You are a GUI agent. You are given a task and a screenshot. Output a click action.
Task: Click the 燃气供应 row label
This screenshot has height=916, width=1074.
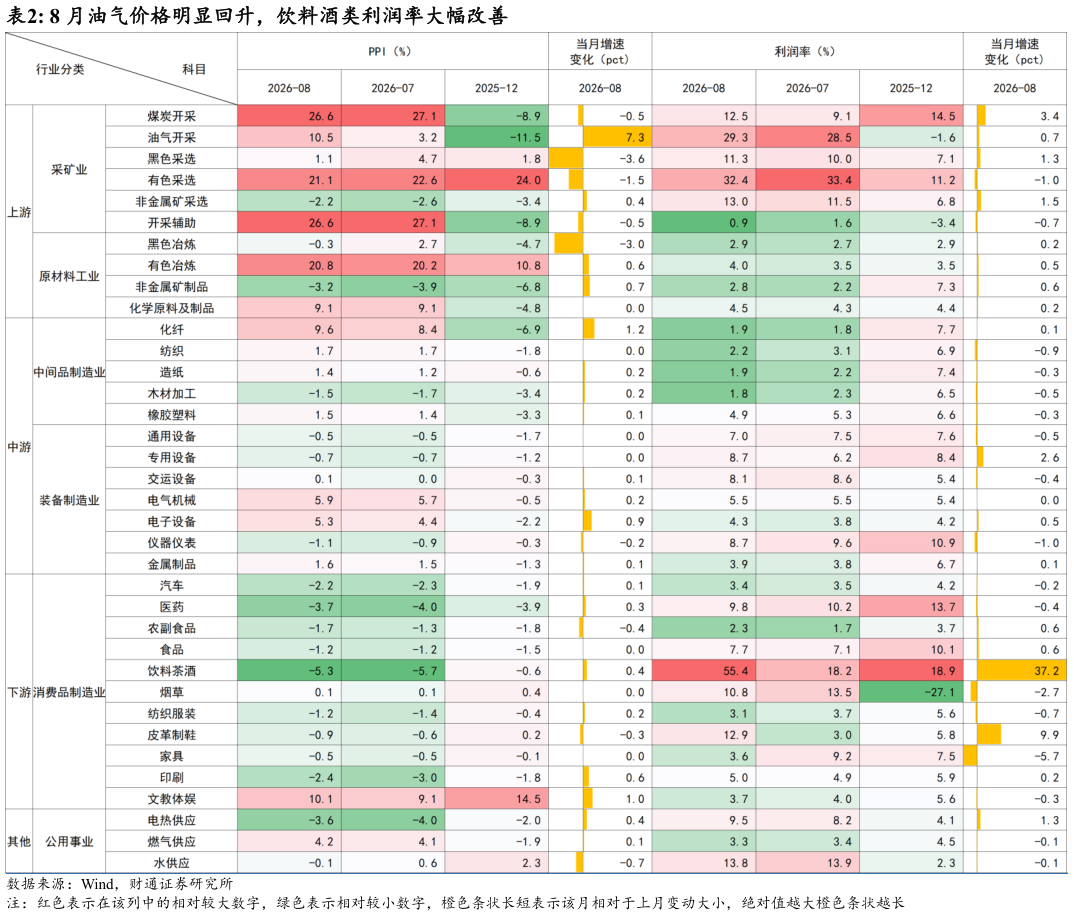[x=172, y=841]
